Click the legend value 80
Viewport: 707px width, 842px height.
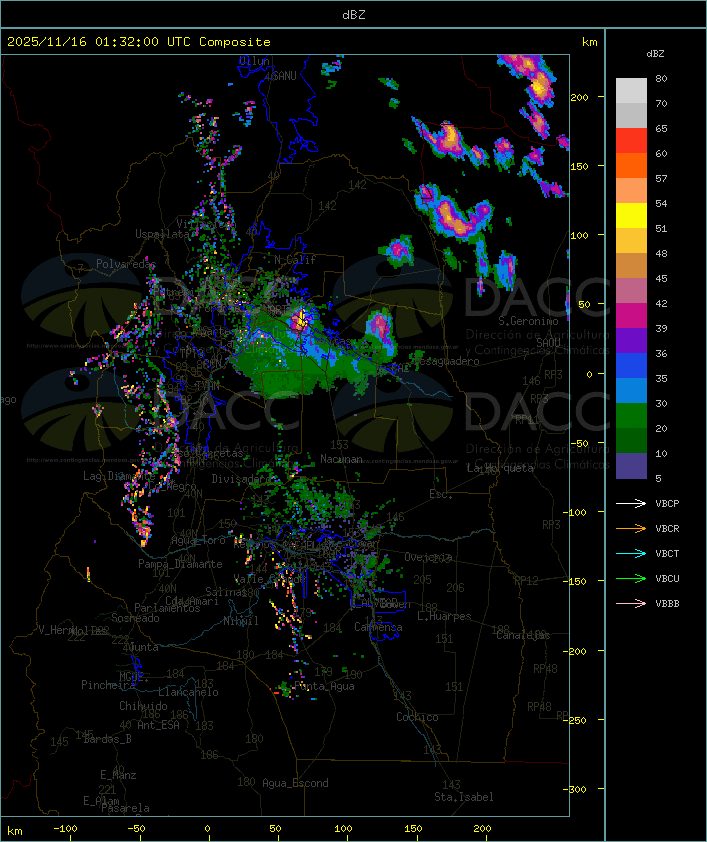tap(661, 78)
